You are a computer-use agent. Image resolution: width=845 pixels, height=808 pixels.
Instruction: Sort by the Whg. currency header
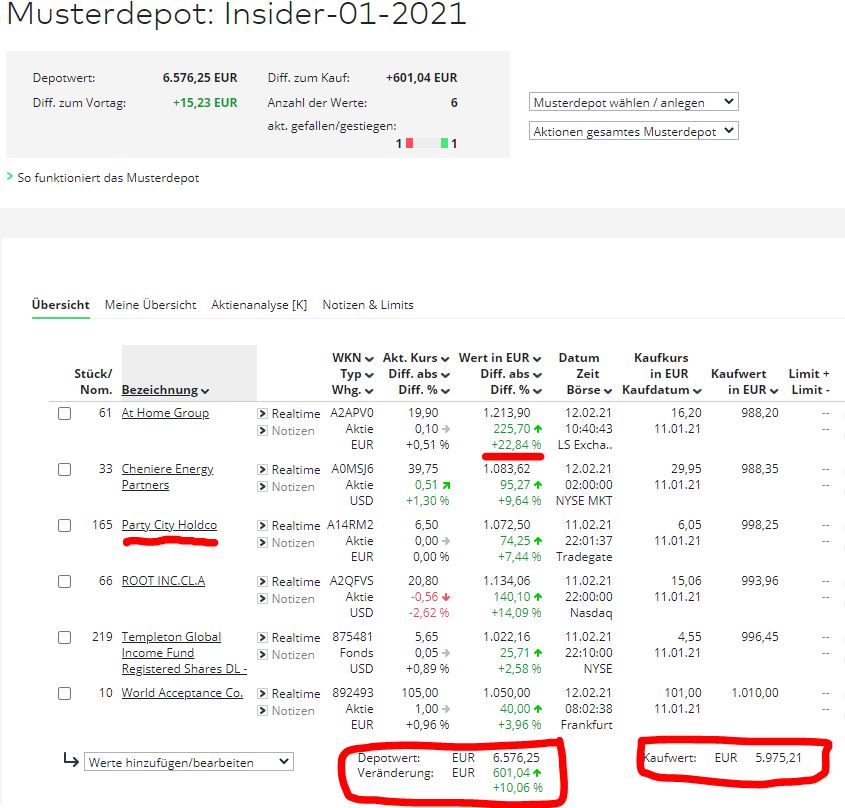point(353,390)
